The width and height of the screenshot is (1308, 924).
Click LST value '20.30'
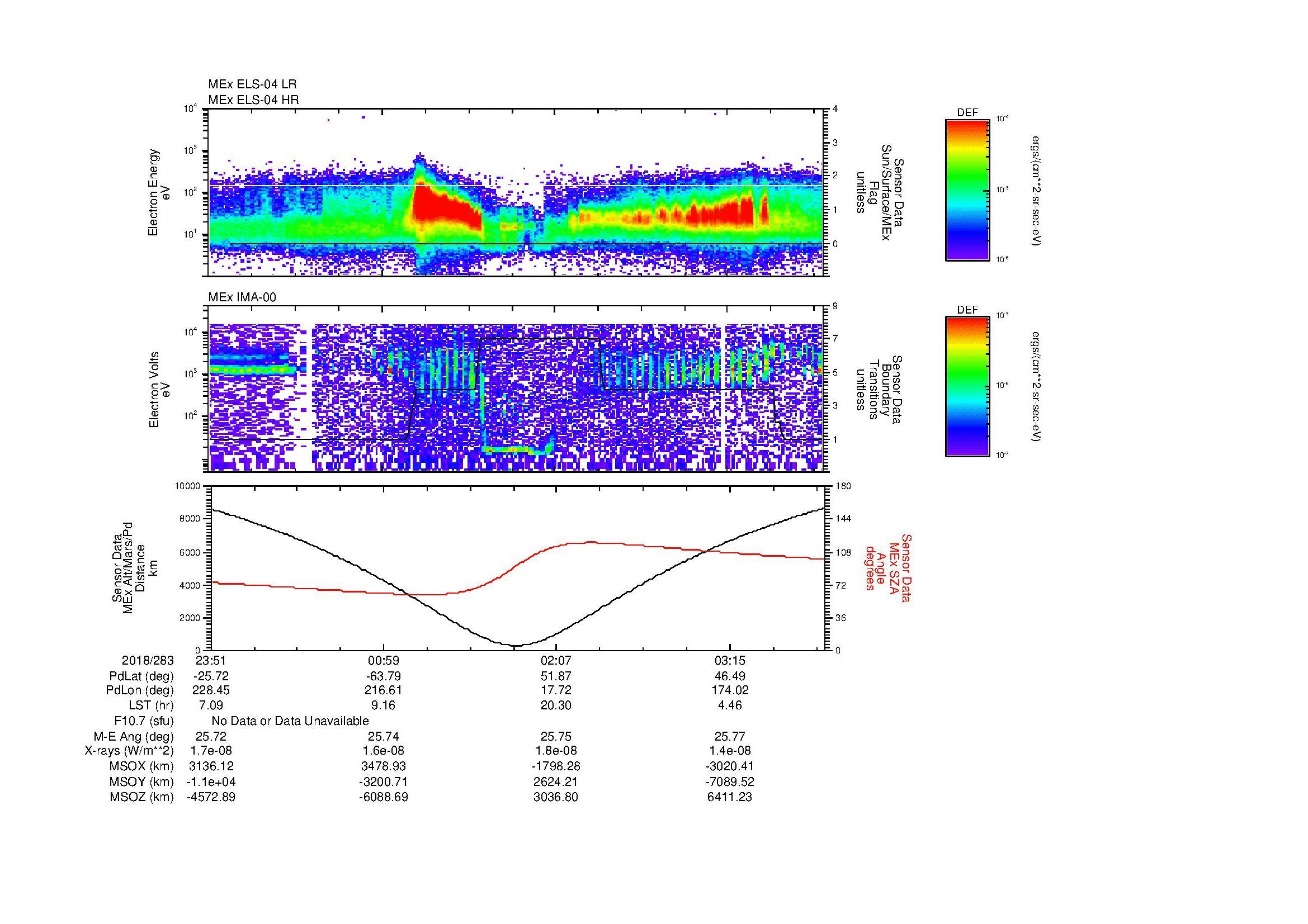pos(556,705)
